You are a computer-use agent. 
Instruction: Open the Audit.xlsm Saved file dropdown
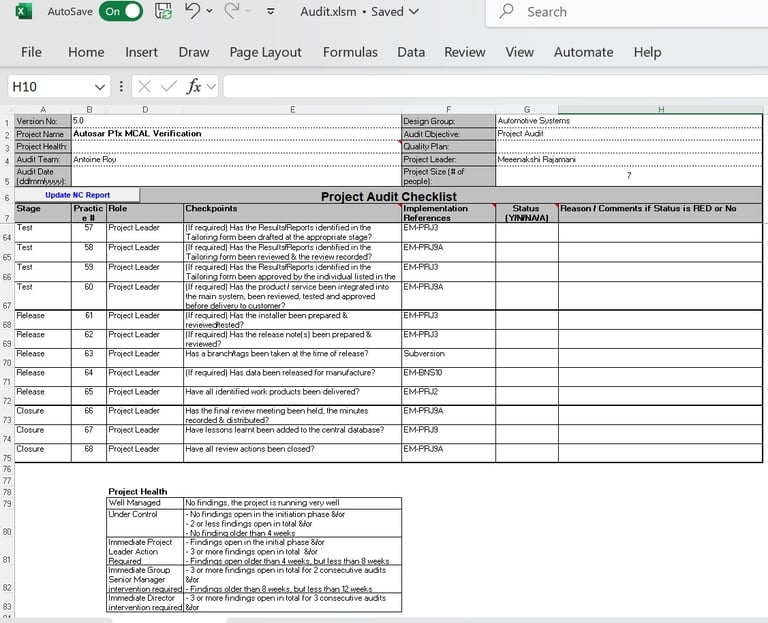[x=414, y=11]
